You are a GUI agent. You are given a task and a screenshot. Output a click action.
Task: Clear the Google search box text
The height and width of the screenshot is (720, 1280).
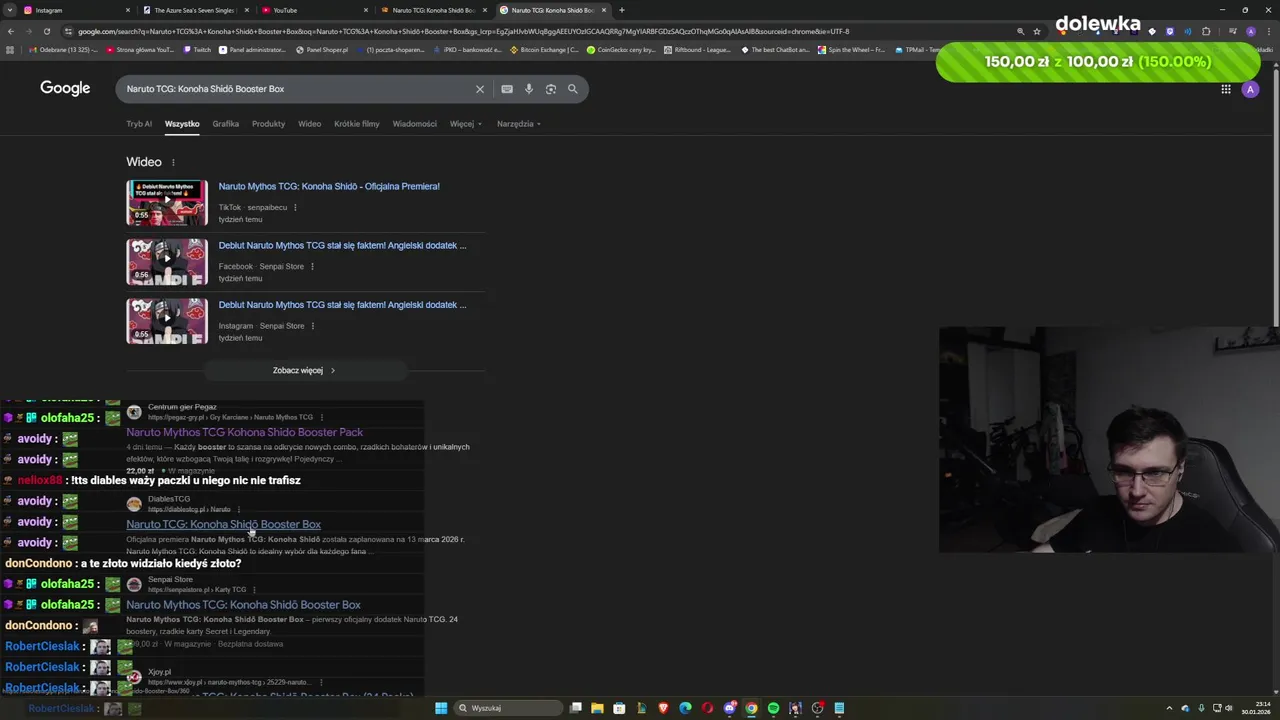pyautogui.click(x=480, y=89)
